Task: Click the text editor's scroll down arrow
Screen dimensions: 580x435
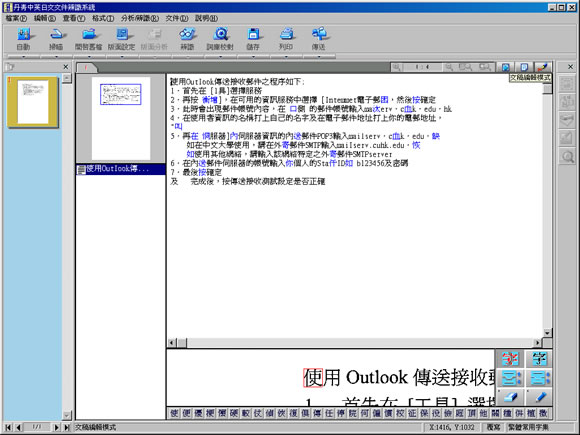Action: (x=547, y=333)
